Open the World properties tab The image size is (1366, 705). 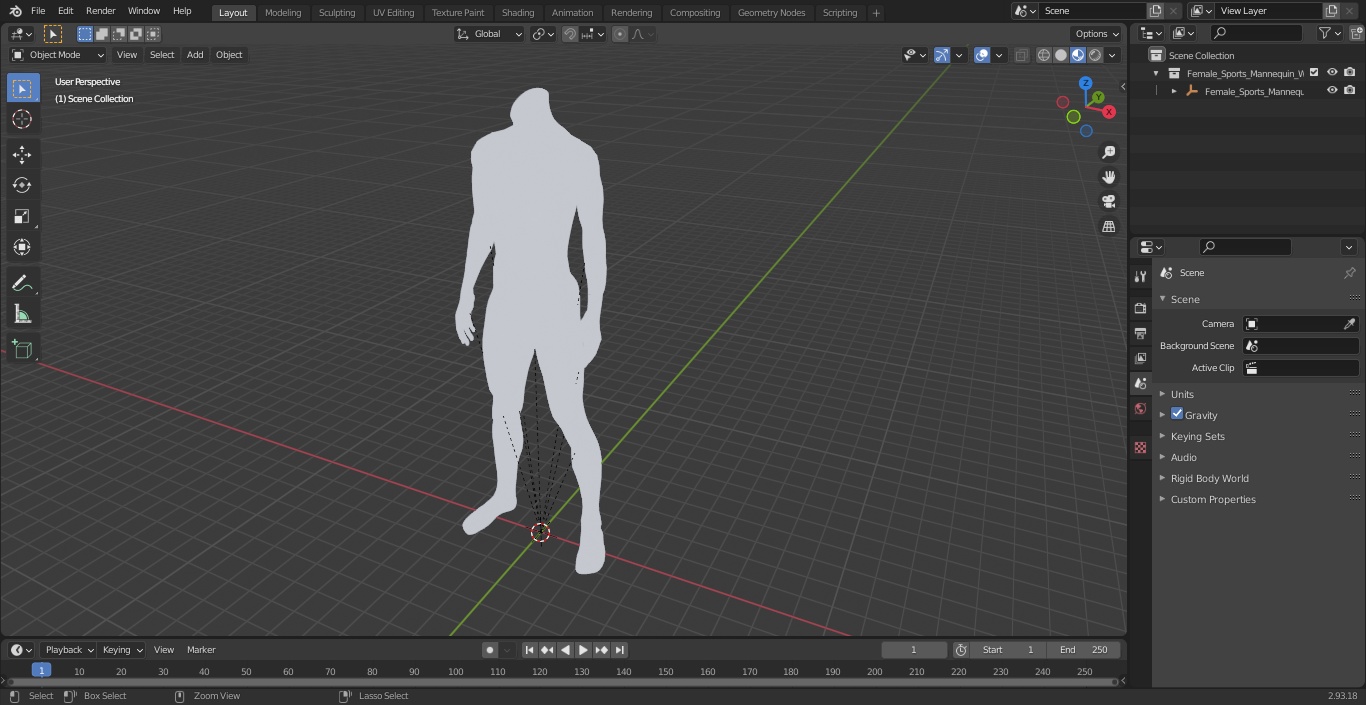(x=1140, y=409)
